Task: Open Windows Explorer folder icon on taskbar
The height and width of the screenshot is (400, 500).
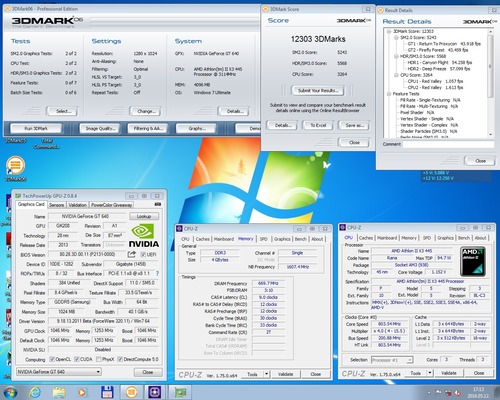Action: [59, 392]
